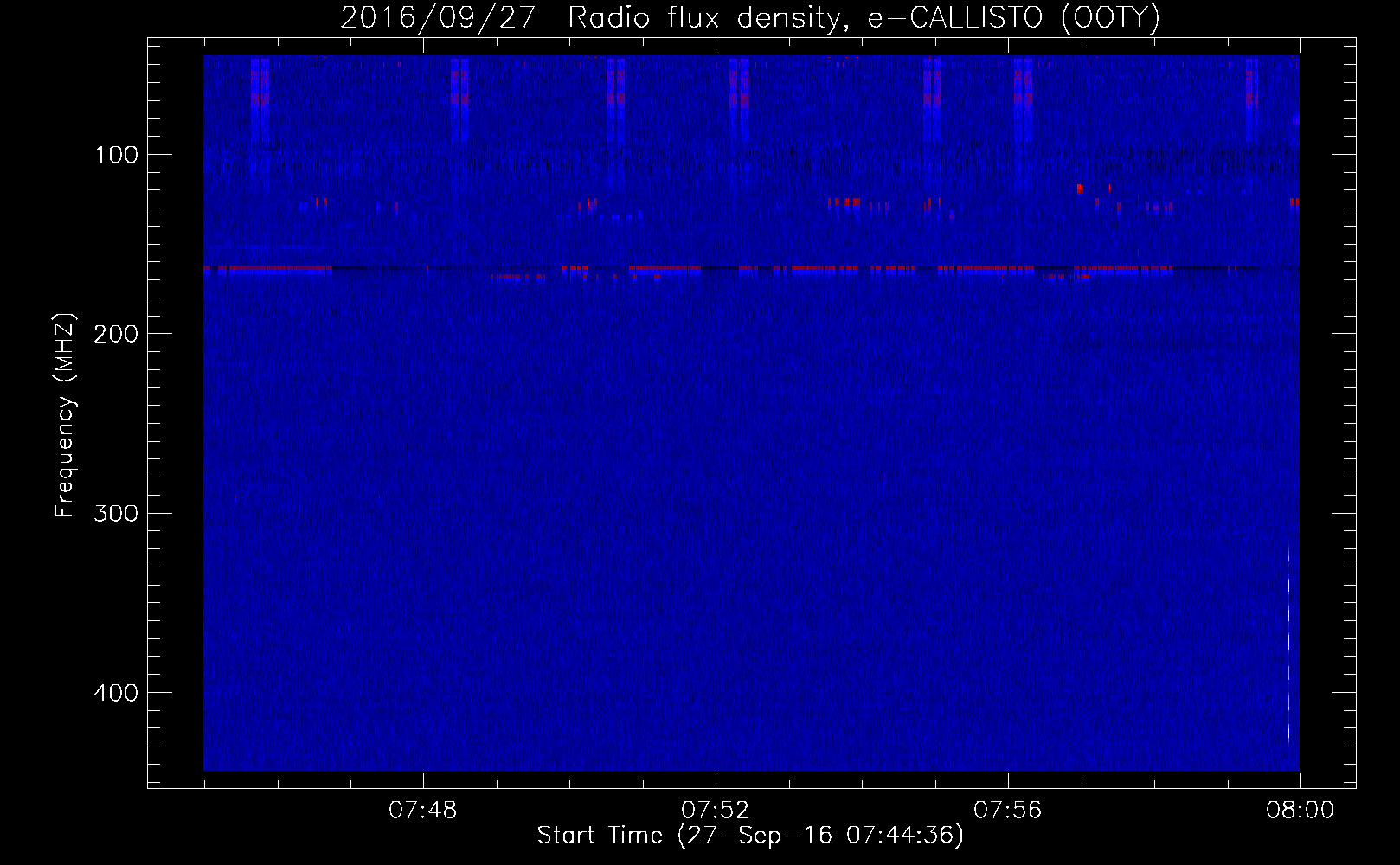Click the '200' frequency tick label
The width and height of the screenshot is (1400, 865).
click(x=115, y=334)
